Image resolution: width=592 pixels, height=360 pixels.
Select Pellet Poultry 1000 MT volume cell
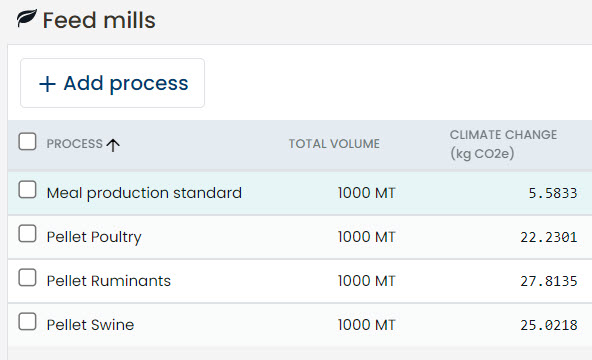(x=366, y=237)
